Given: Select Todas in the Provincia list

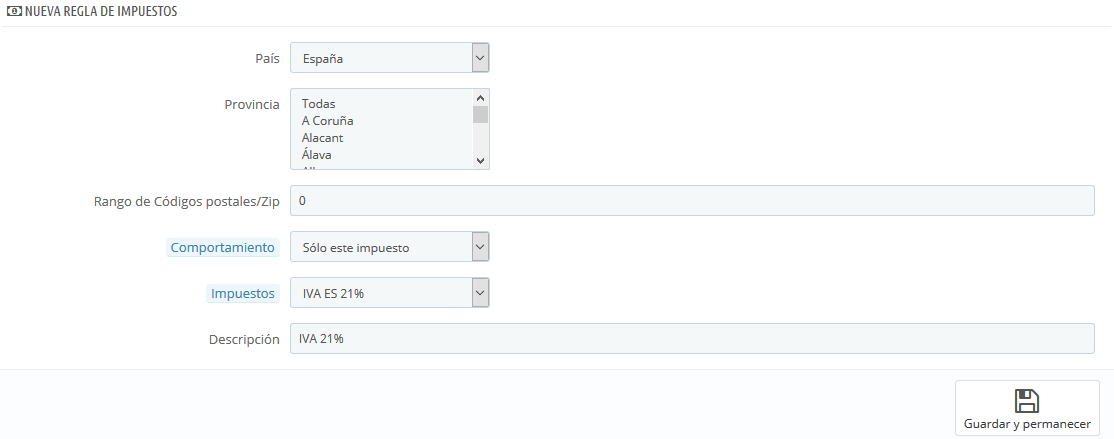Looking at the screenshot, I should pyautogui.click(x=319, y=104).
